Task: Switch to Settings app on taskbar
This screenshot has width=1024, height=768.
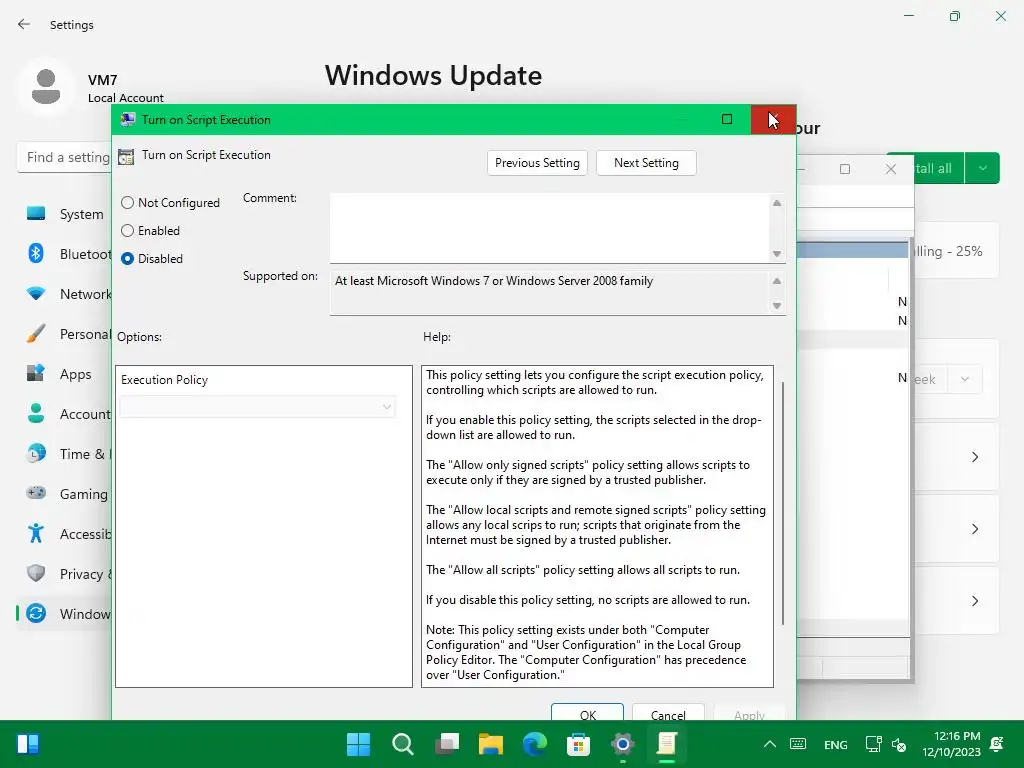Action: 622,744
